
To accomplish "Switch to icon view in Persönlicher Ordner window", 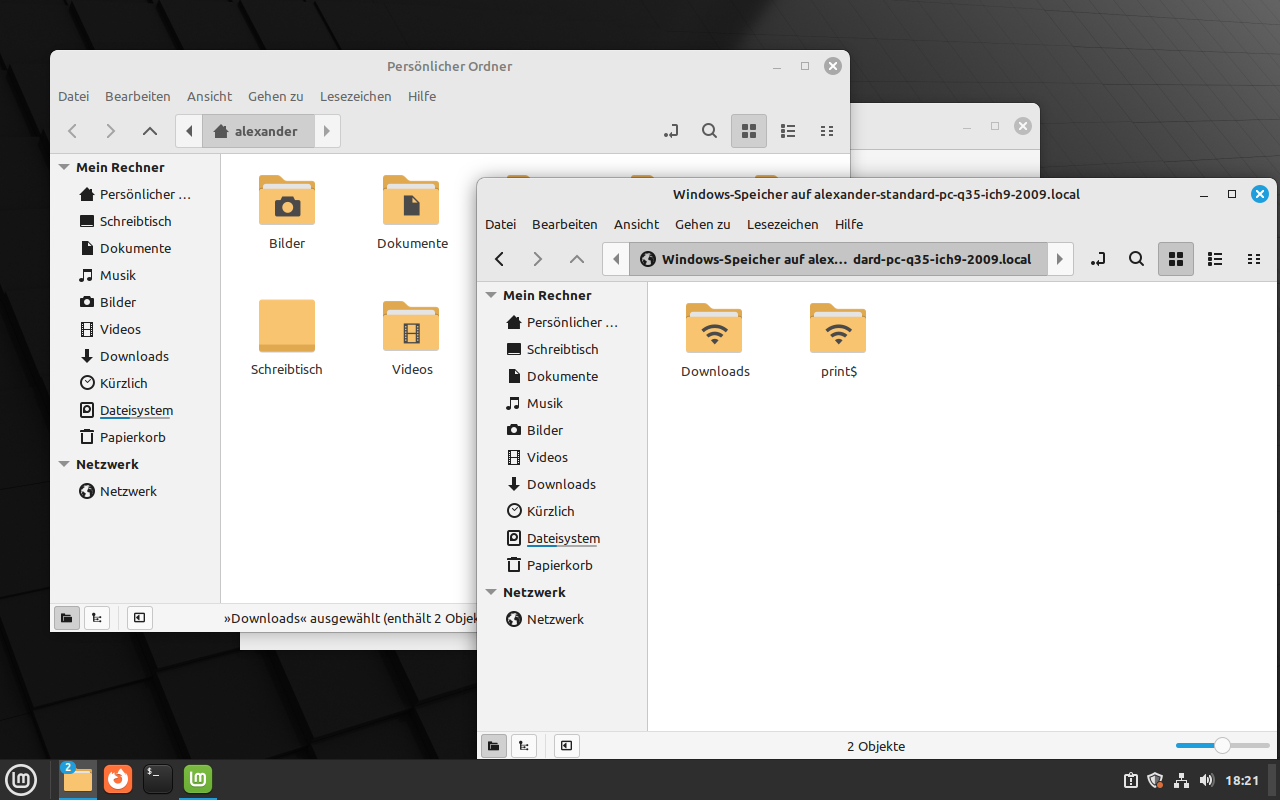I will (749, 131).
